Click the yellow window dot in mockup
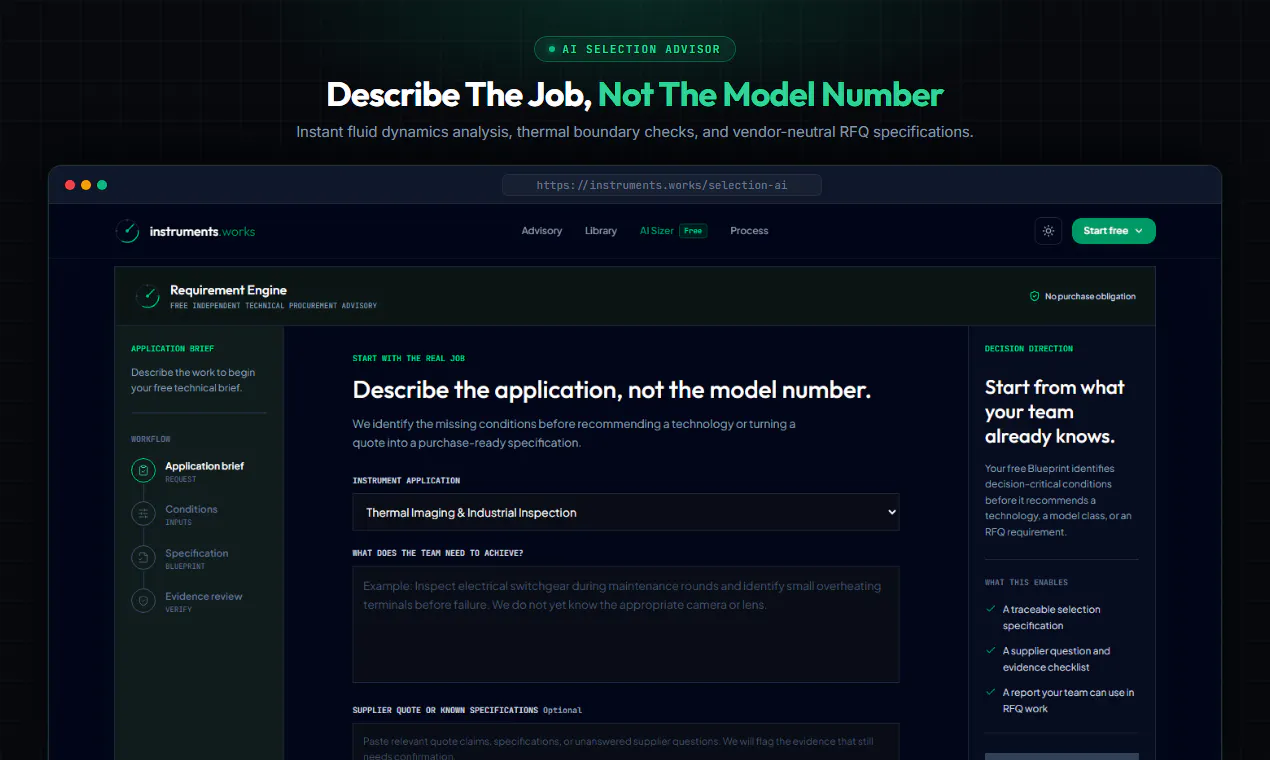The width and height of the screenshot is (1270, 760). [86, 185]
